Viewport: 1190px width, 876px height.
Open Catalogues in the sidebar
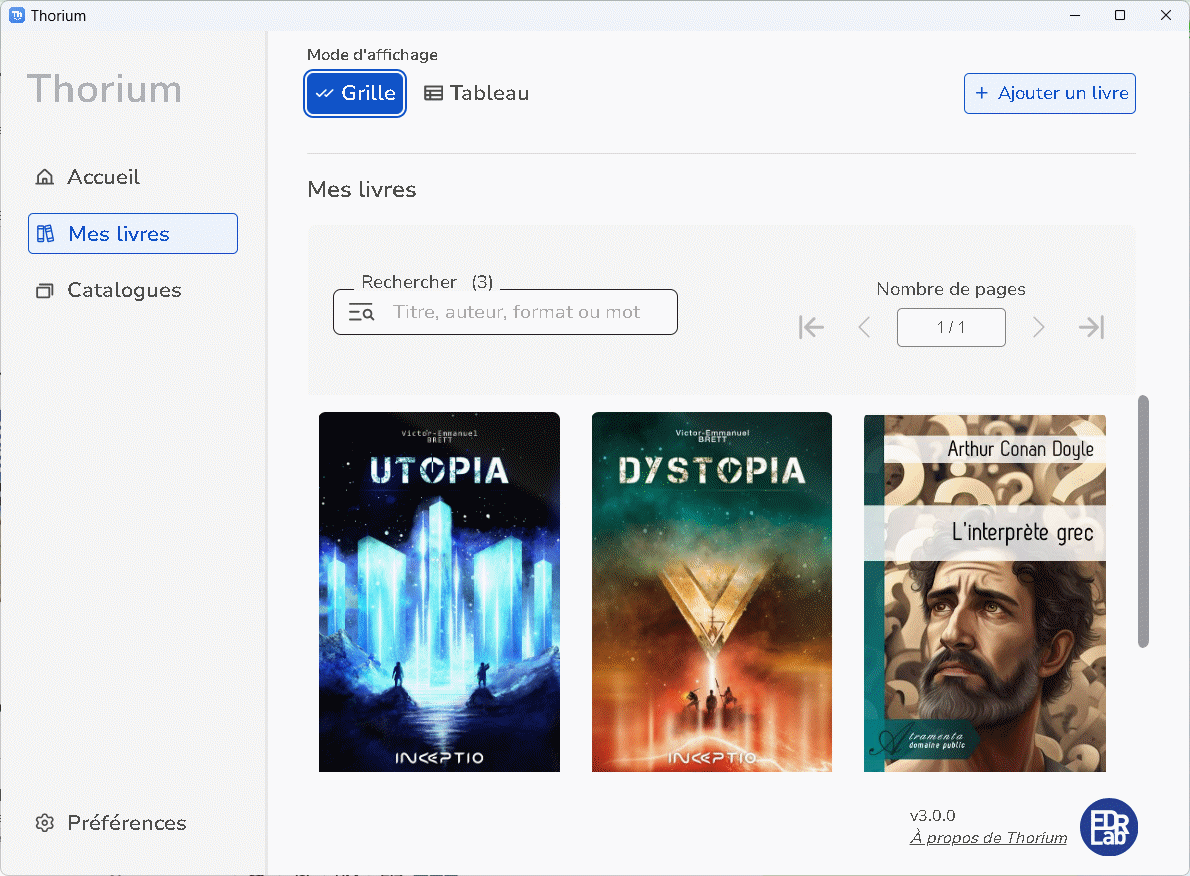[x=109, y=290]
